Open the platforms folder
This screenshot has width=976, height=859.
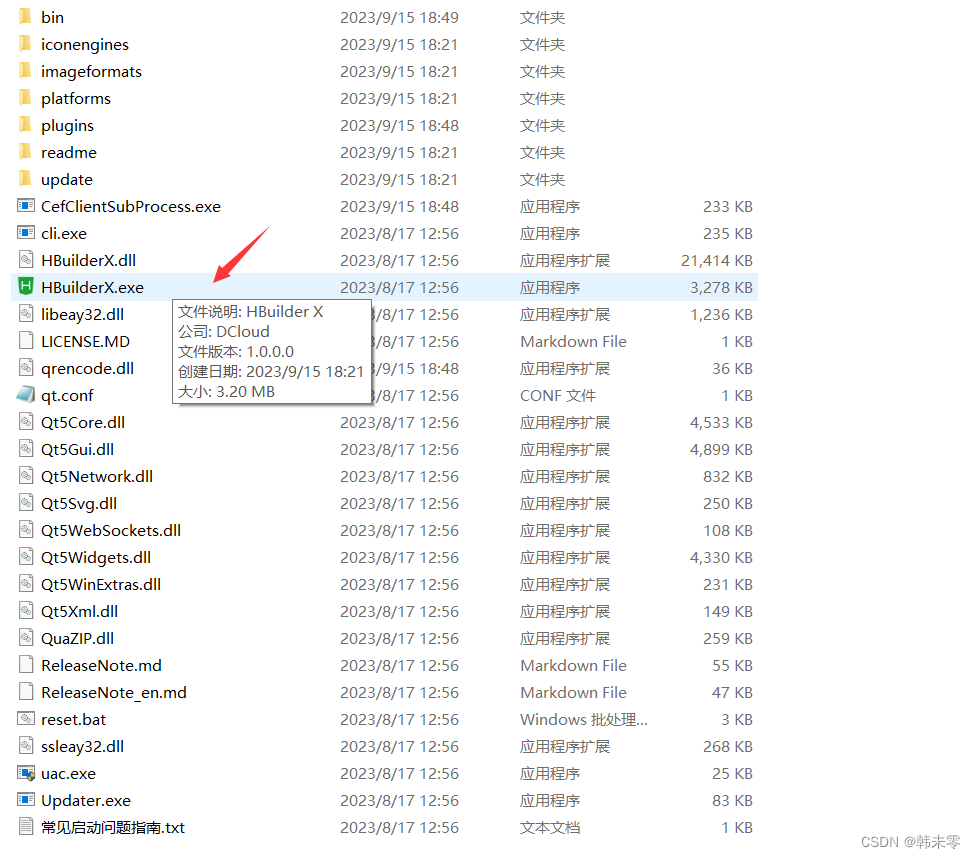click(x=76, y=98)
